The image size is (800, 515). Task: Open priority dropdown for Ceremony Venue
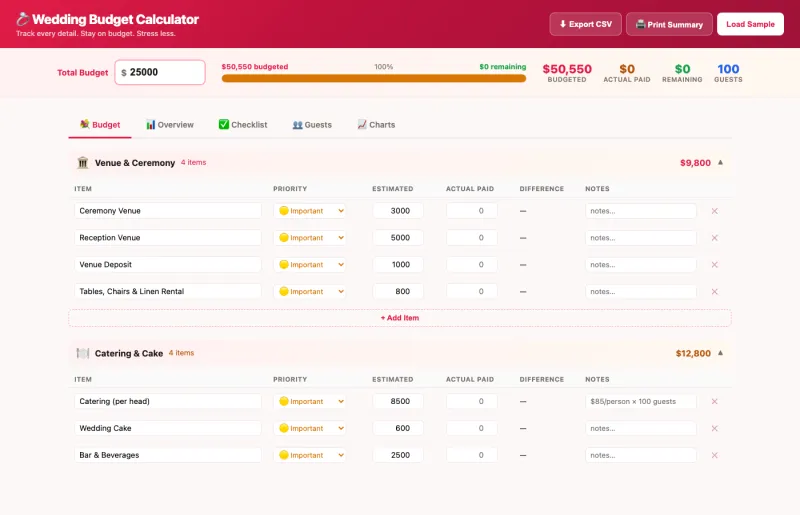311,211
